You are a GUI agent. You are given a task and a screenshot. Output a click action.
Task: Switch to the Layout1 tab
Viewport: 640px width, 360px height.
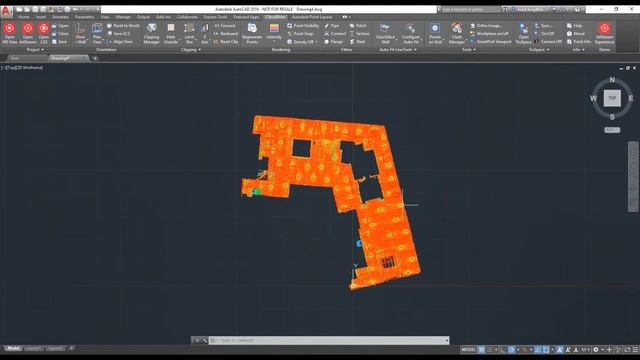[x=33, y=349]
